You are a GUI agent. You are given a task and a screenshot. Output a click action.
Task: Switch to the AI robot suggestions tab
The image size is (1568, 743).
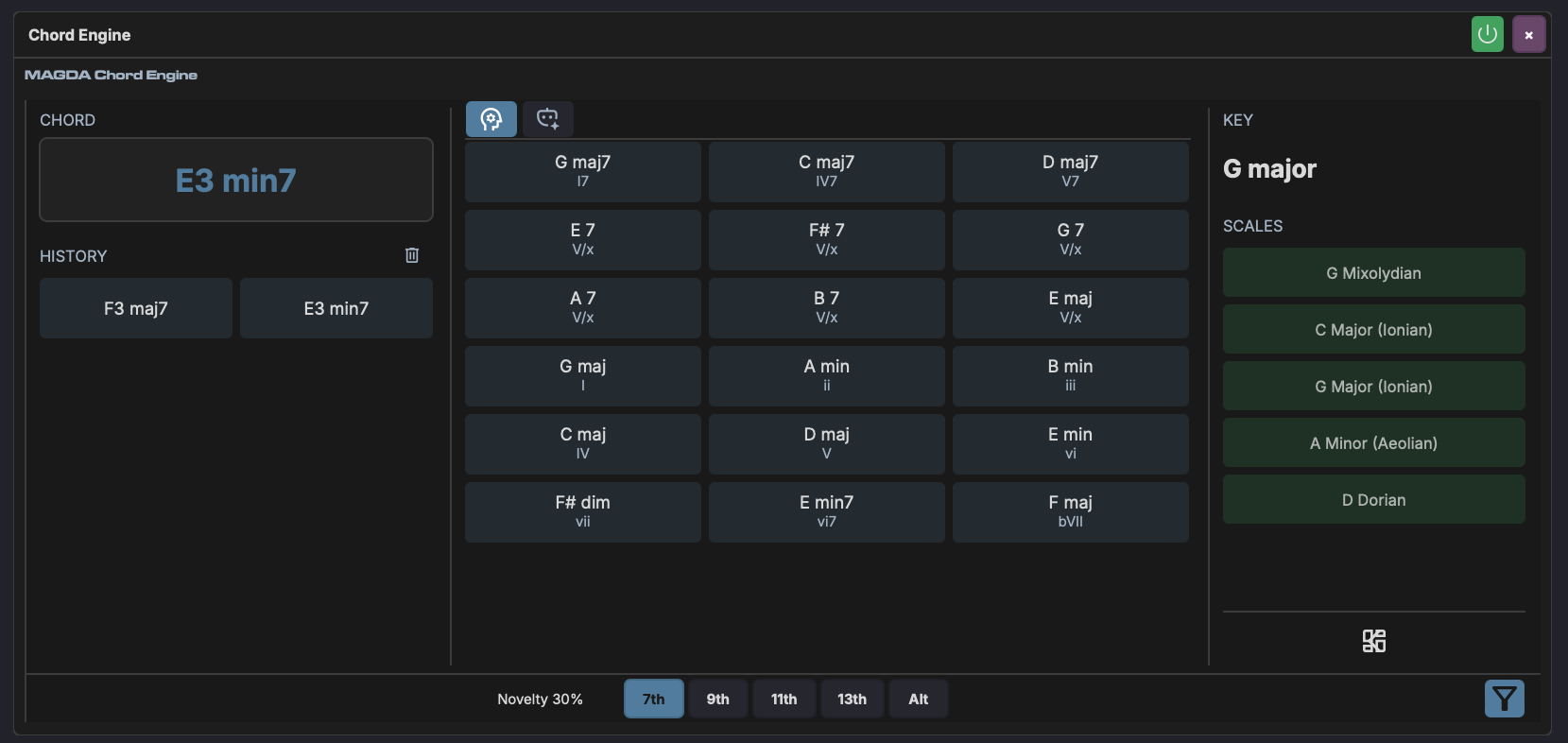547,119
